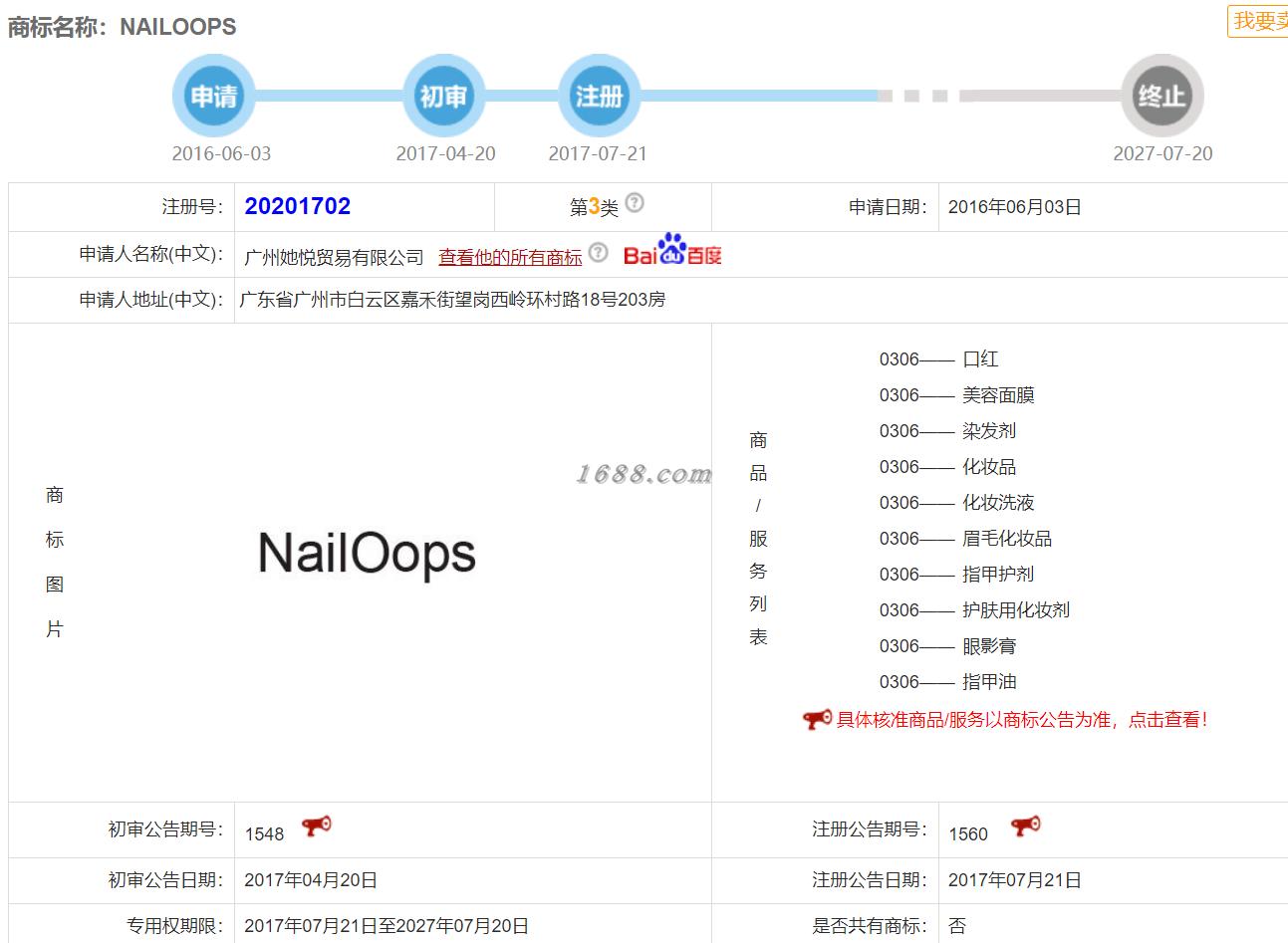The height and width of the screenshot is (943, 1288).
Task: Open the help icon beside 第3类
Action: pos(635,203)
